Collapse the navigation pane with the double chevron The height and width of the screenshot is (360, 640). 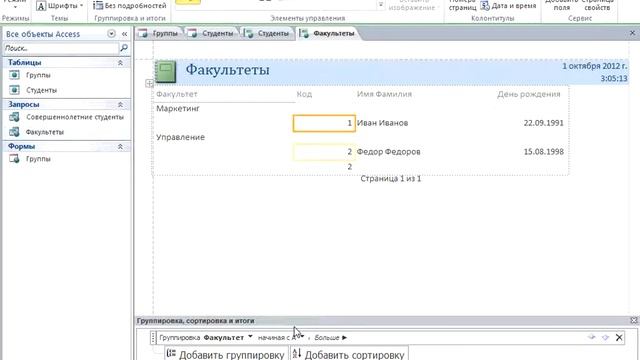[x=124, y=34]
